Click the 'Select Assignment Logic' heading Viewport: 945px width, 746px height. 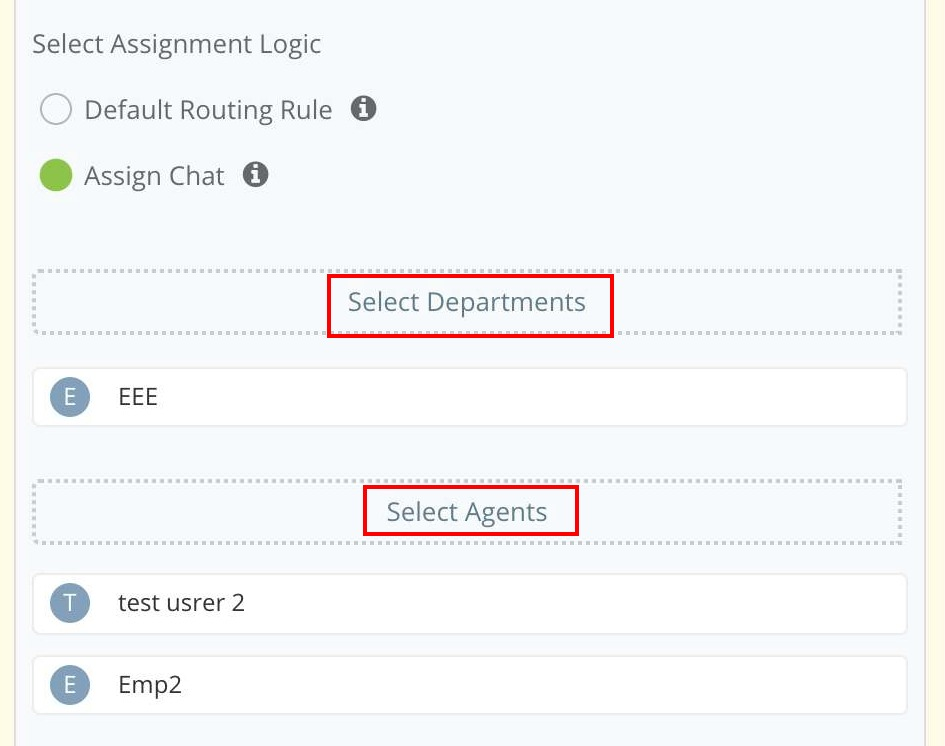[x=177, y=44]
